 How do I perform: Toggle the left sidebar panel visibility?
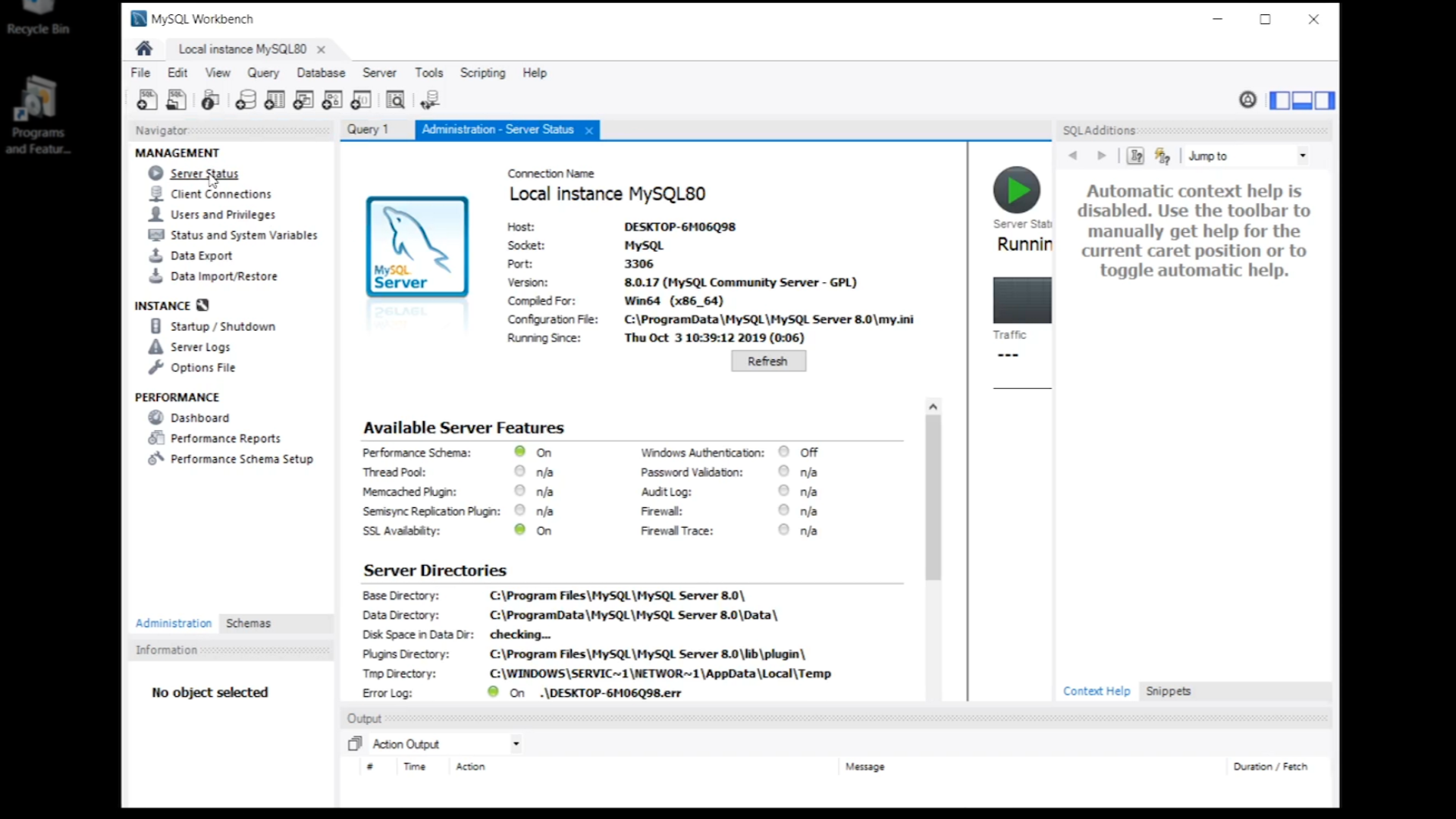coord(1280,100)
